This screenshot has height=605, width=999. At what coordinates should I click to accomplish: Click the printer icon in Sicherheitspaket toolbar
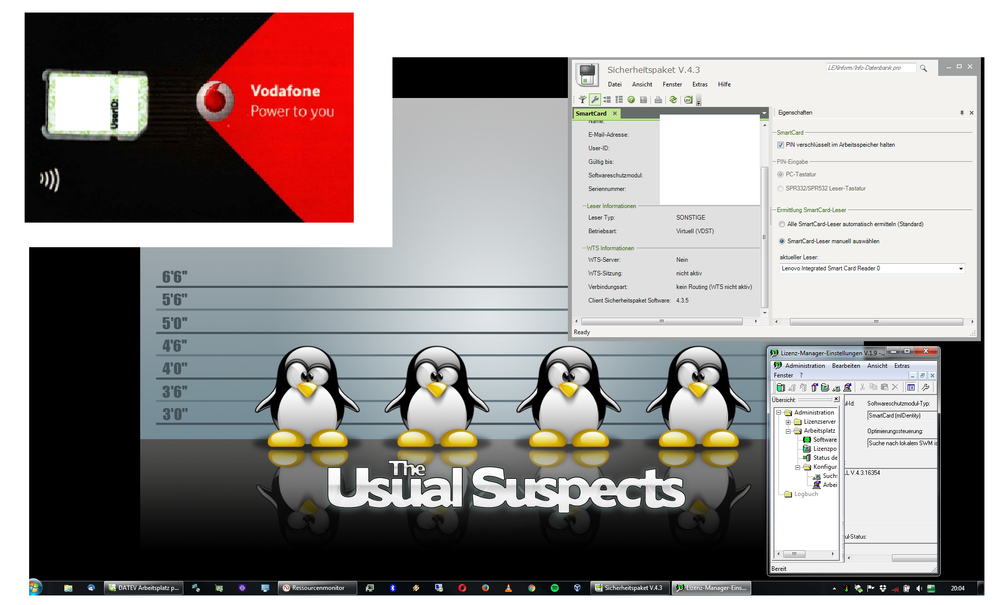(658, 100)
